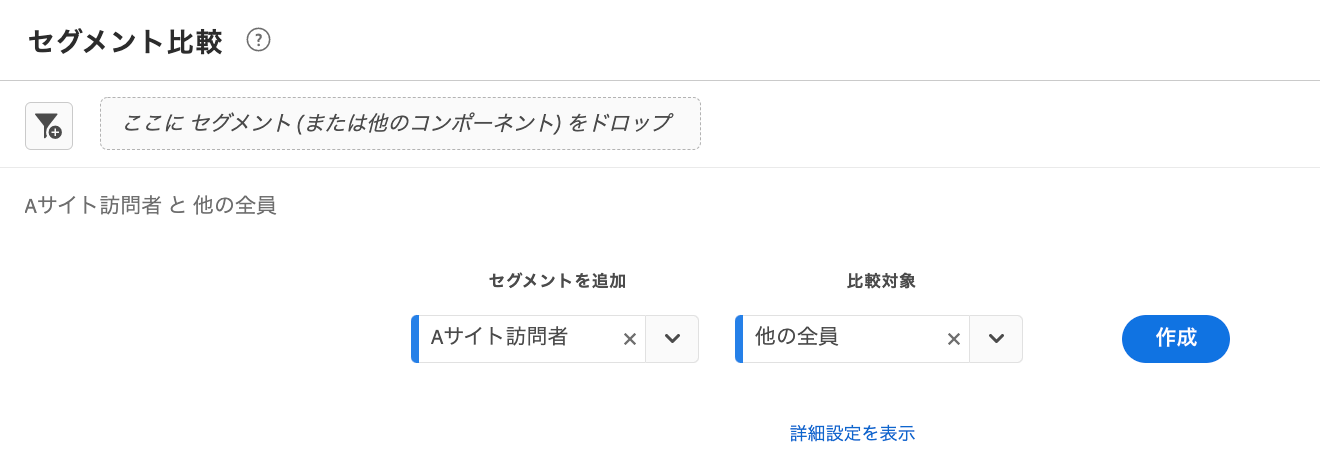Click the 比較対象 column label
Image resolution: width=1320 pixels, height=456 pixels.
[881, 281]
